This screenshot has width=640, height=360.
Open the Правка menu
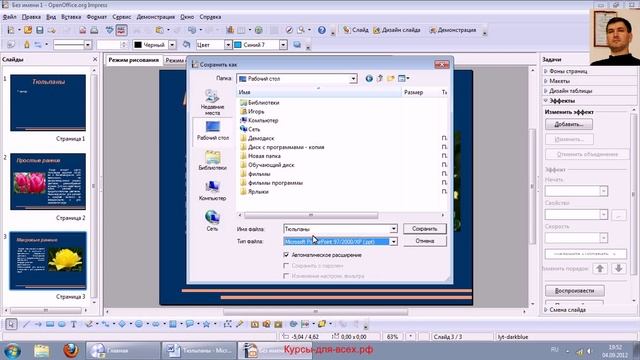click(31, 17)
